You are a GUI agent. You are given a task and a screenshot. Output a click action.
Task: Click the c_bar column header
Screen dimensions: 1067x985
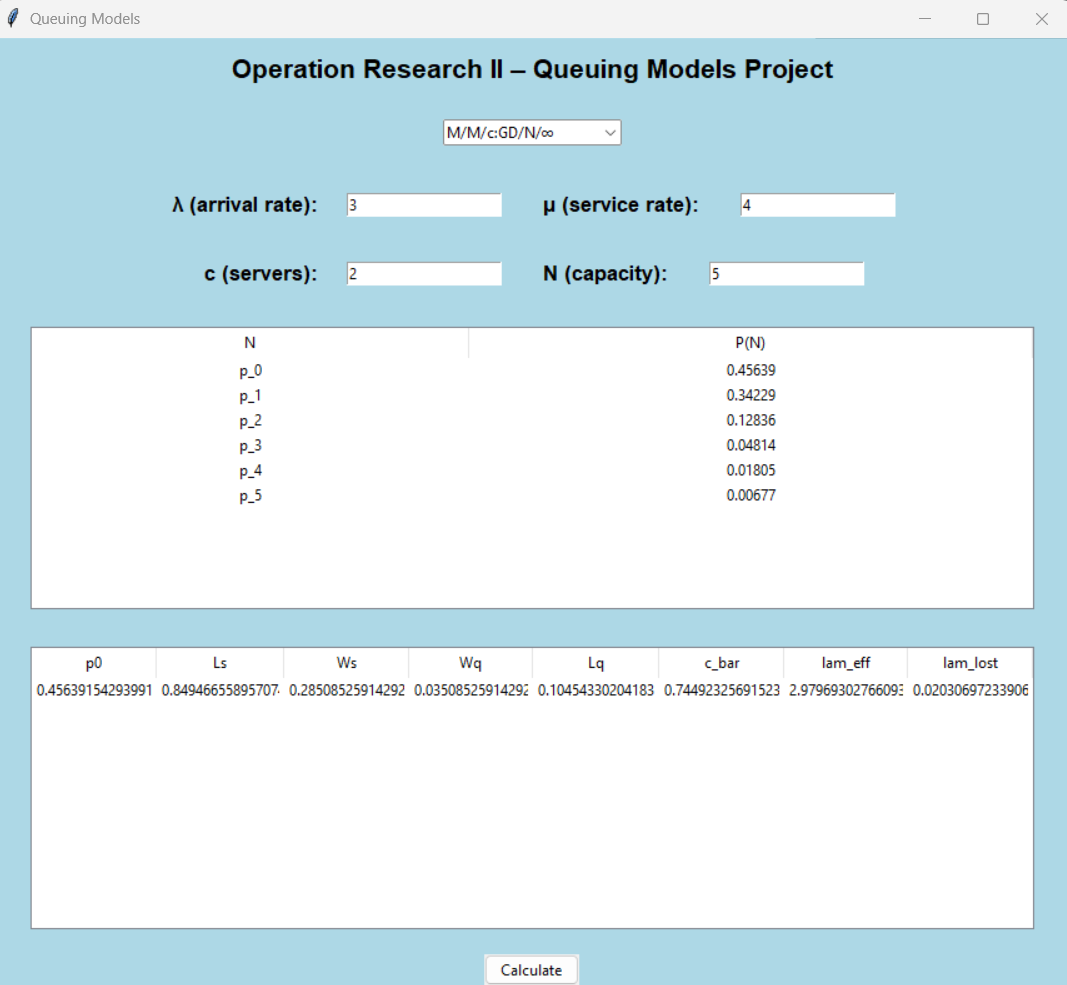[721, 662]
